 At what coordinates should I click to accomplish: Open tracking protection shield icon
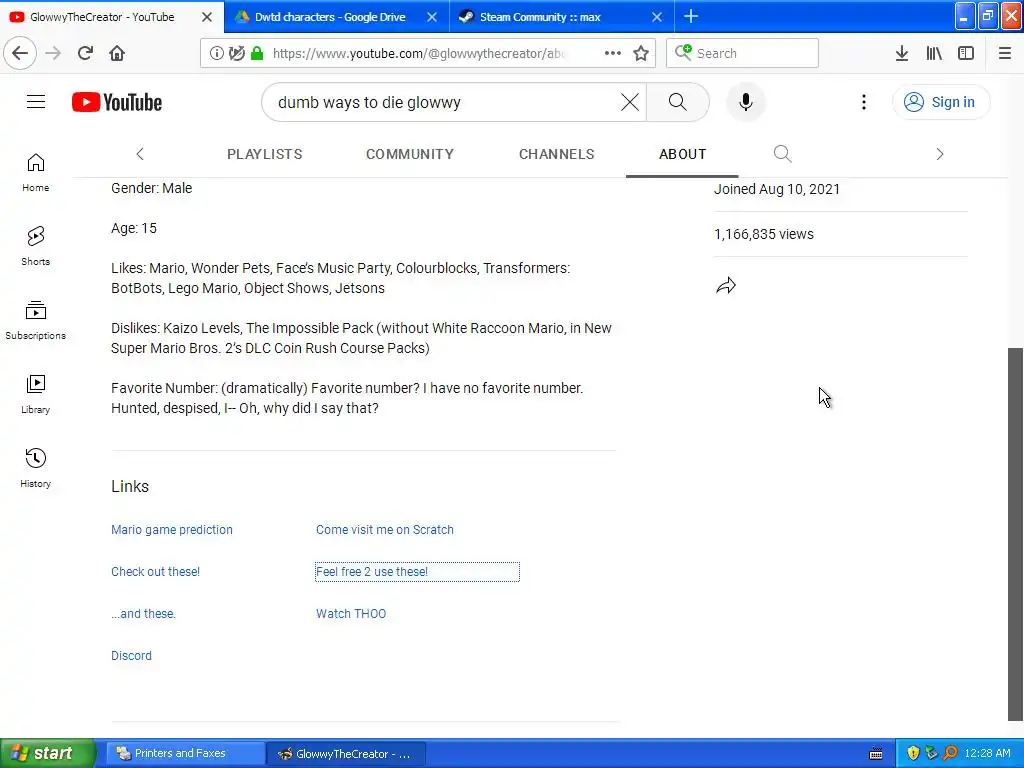click(236, 53)
